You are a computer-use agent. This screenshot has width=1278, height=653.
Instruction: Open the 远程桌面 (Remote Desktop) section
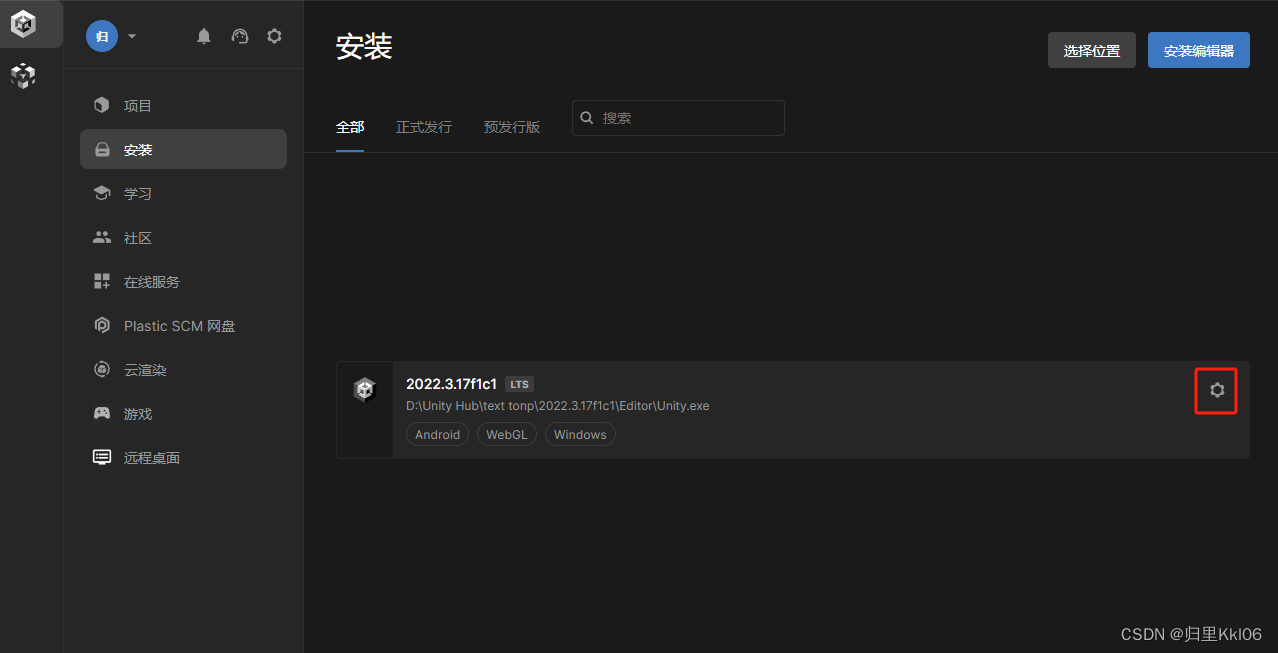(x=149, y=457)
